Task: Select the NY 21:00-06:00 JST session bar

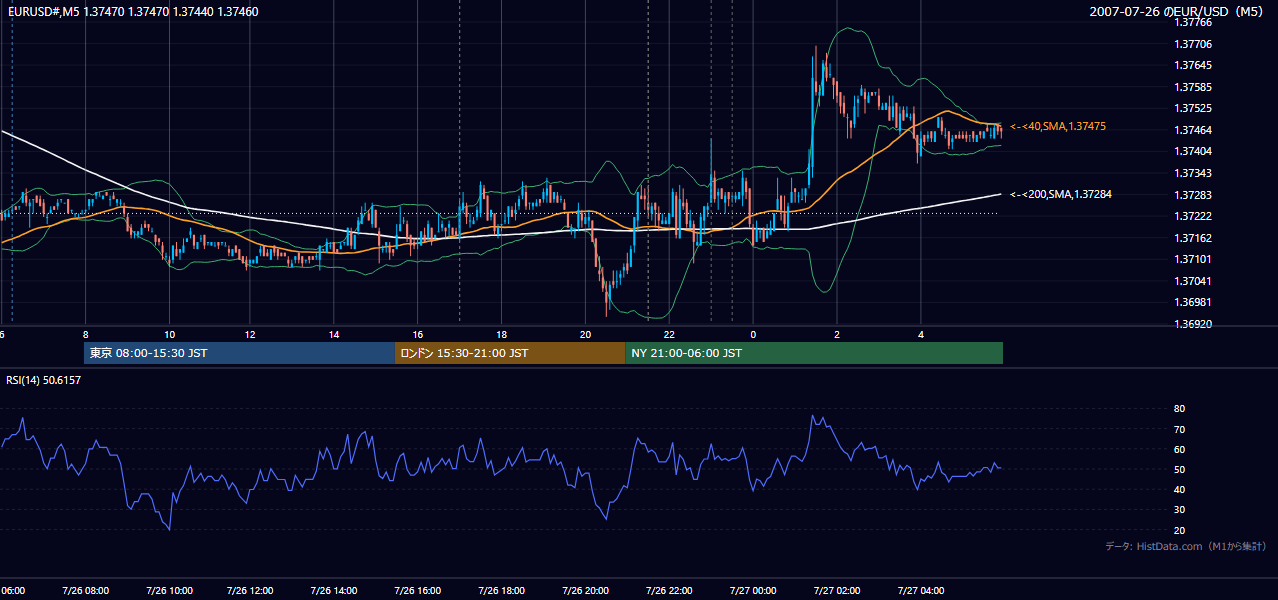Action: [x=814, y=353]
